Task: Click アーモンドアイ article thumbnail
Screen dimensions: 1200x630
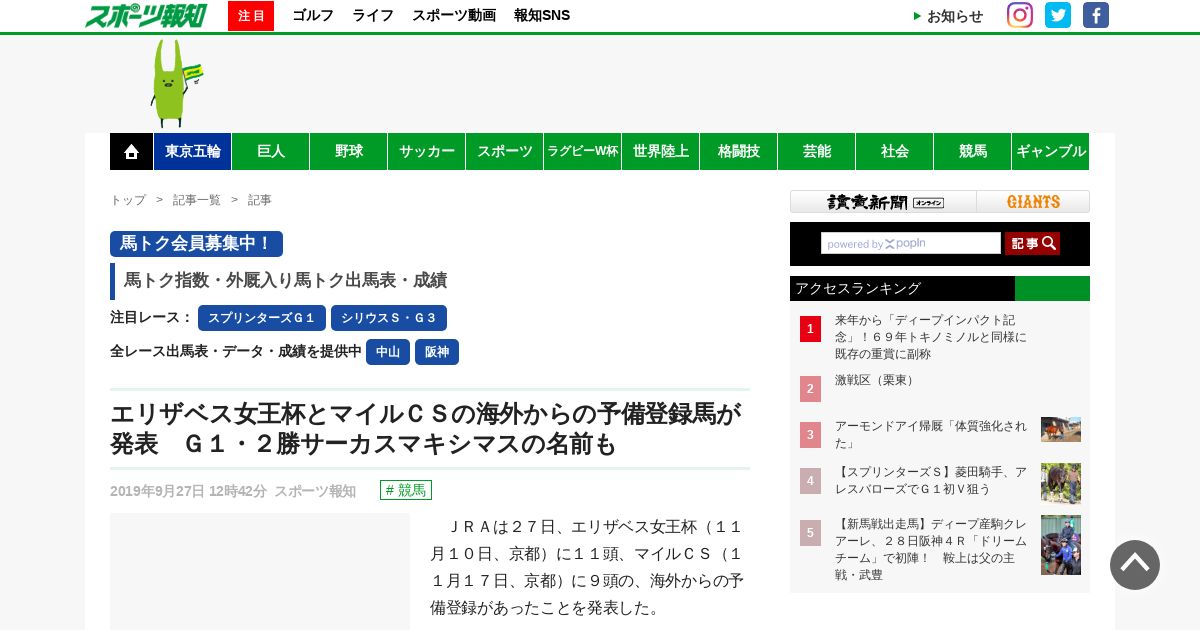Action: 1061,429
